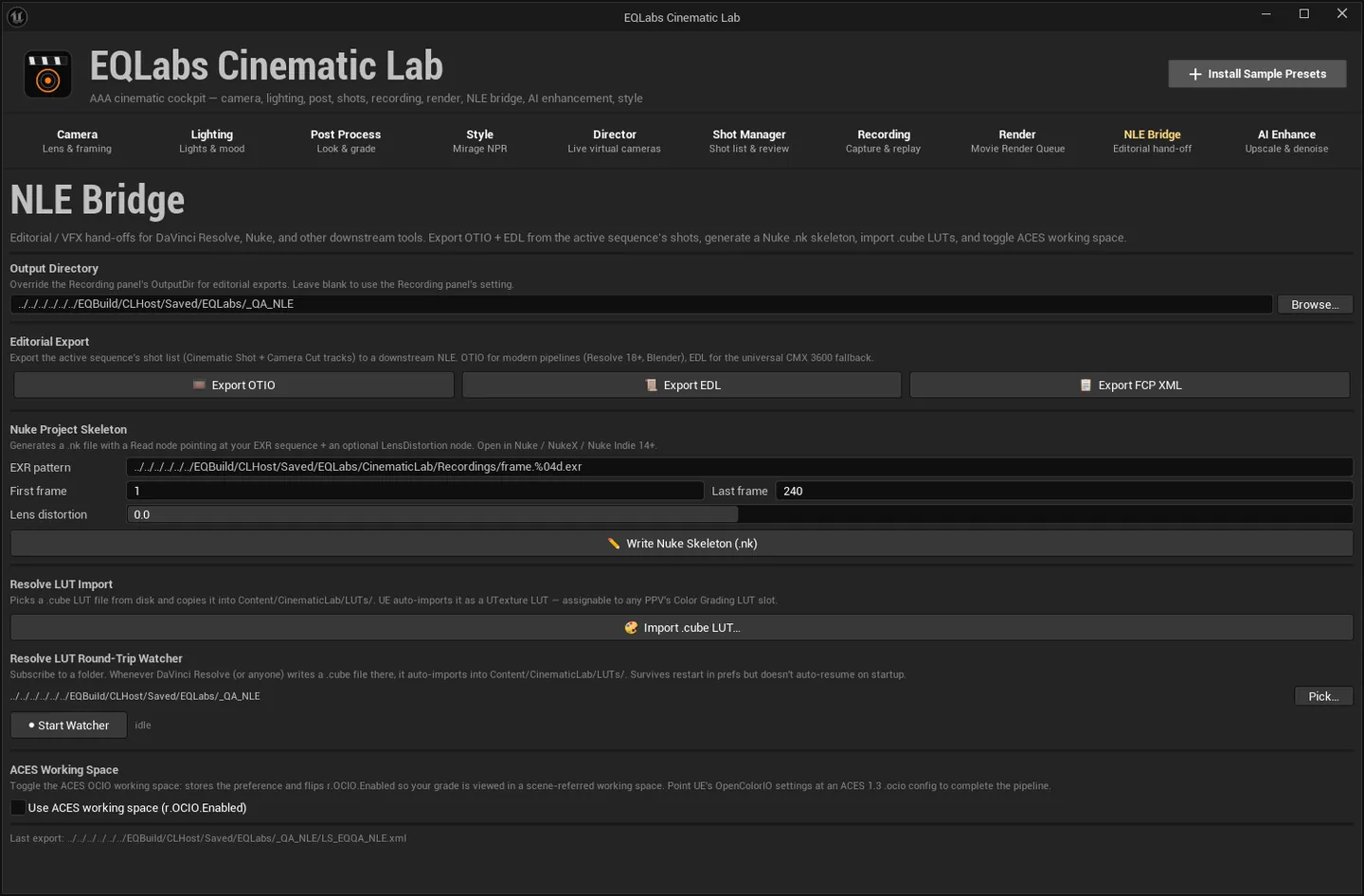Click Write Nuke Skeleton (.nk) button text
The image size is (1364, 896).
click(x=691, y=544)
